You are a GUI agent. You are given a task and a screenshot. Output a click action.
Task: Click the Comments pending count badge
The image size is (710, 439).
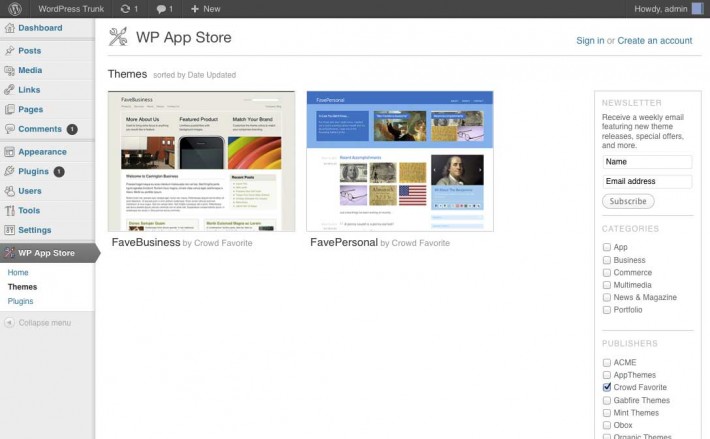(x=72, y=129)
